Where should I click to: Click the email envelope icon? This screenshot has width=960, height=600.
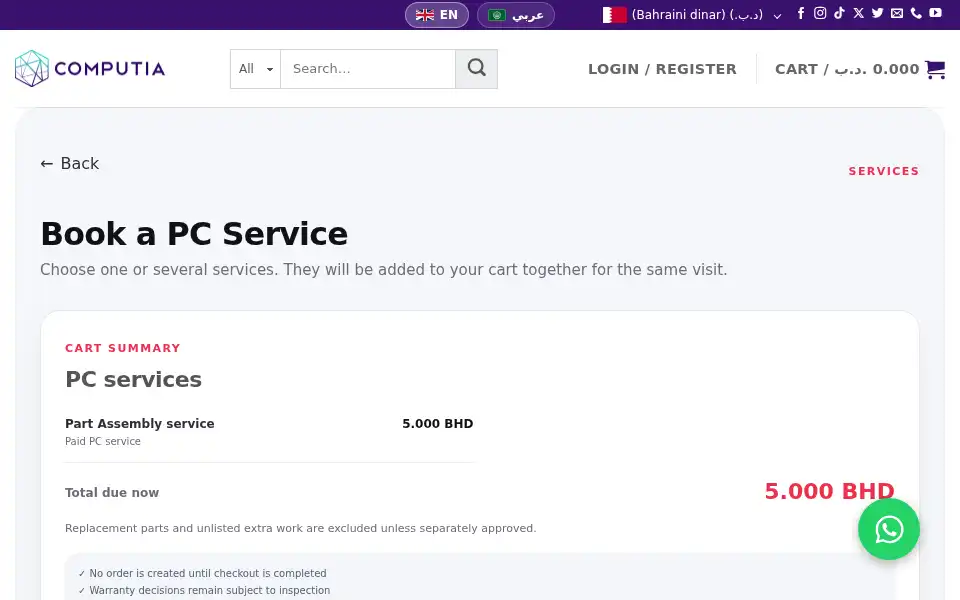coord(897,13)
